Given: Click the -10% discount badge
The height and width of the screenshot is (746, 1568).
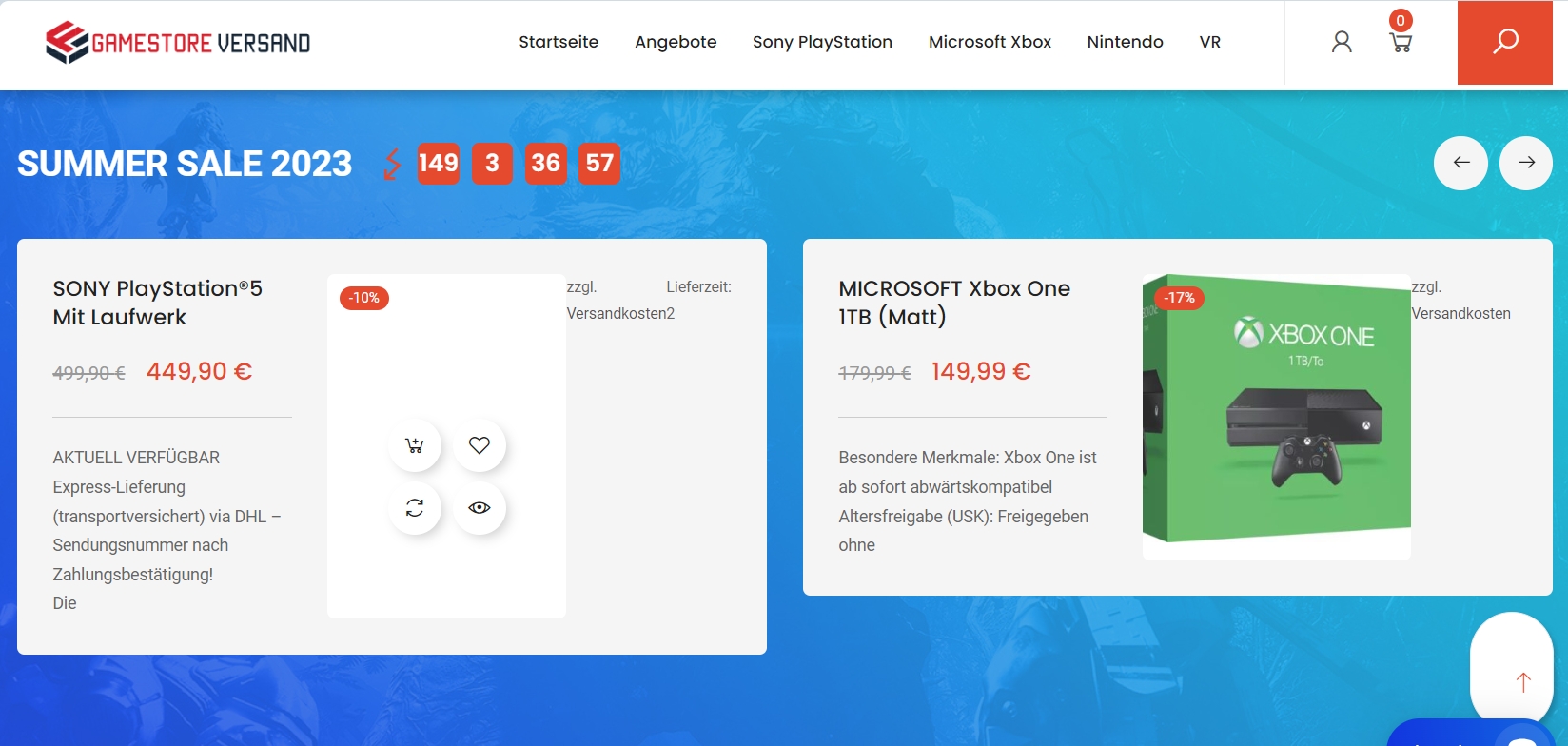Looking at the screenshot, I should [364, 298].
